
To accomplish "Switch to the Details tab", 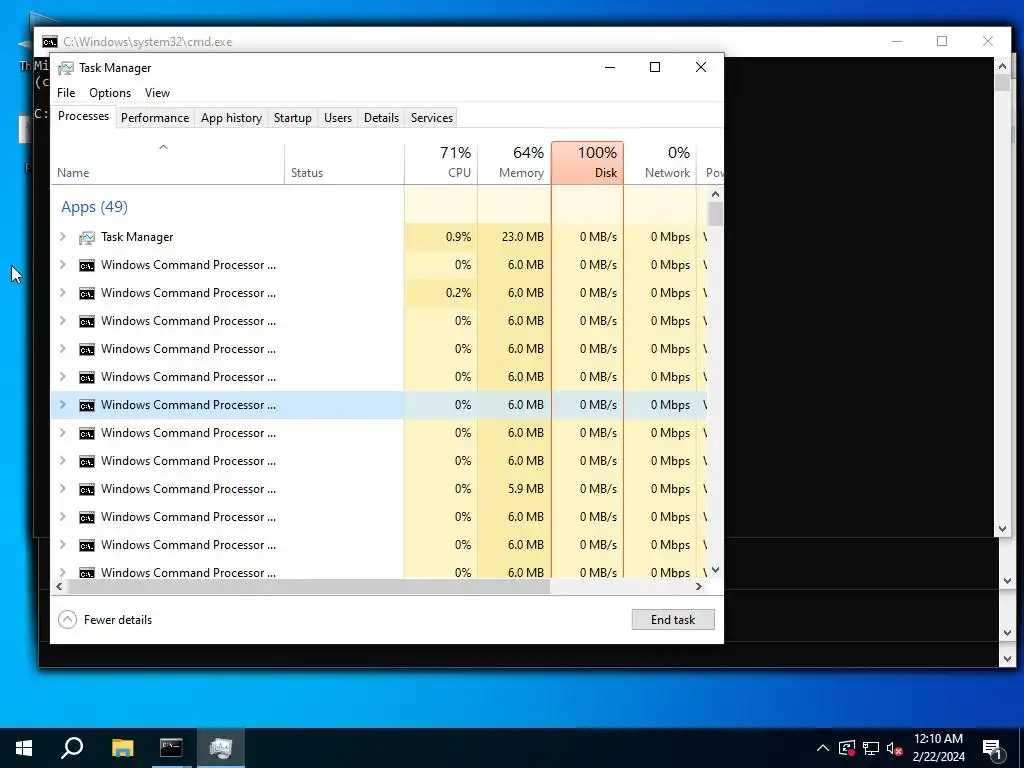I will click(x=381, y=118).
